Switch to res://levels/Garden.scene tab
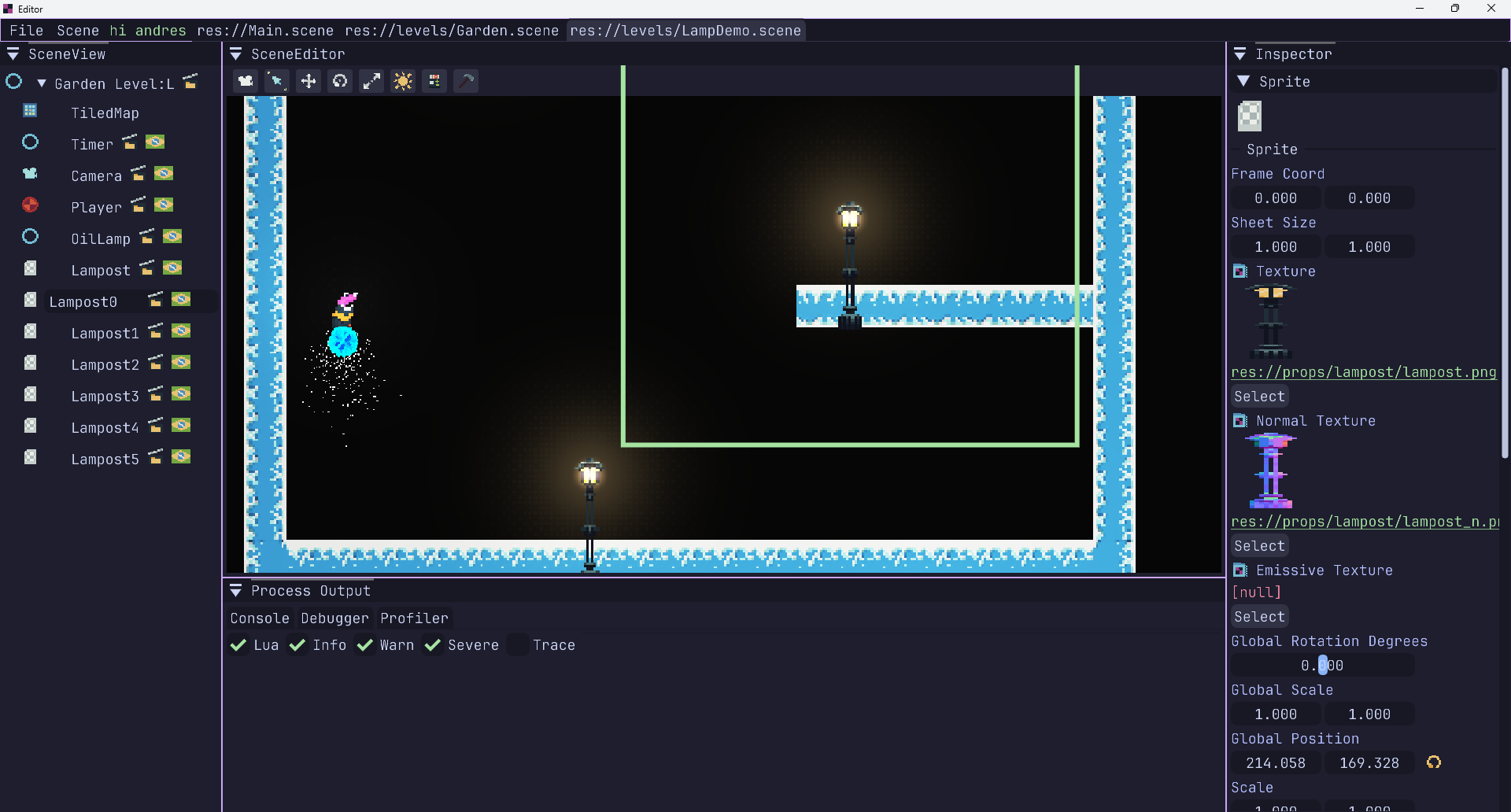The image size is (1511, 812). click(452, 31)
